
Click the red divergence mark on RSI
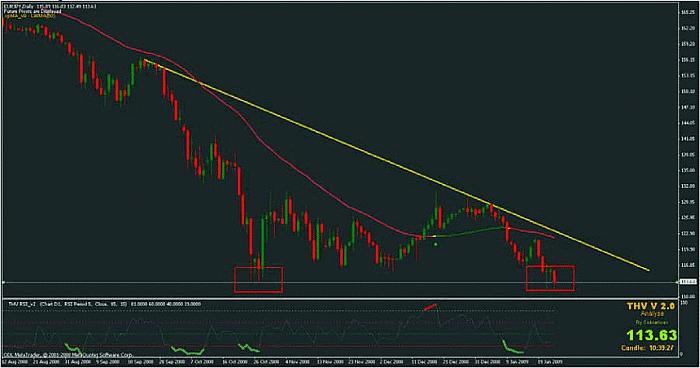(x=431, y=307)
